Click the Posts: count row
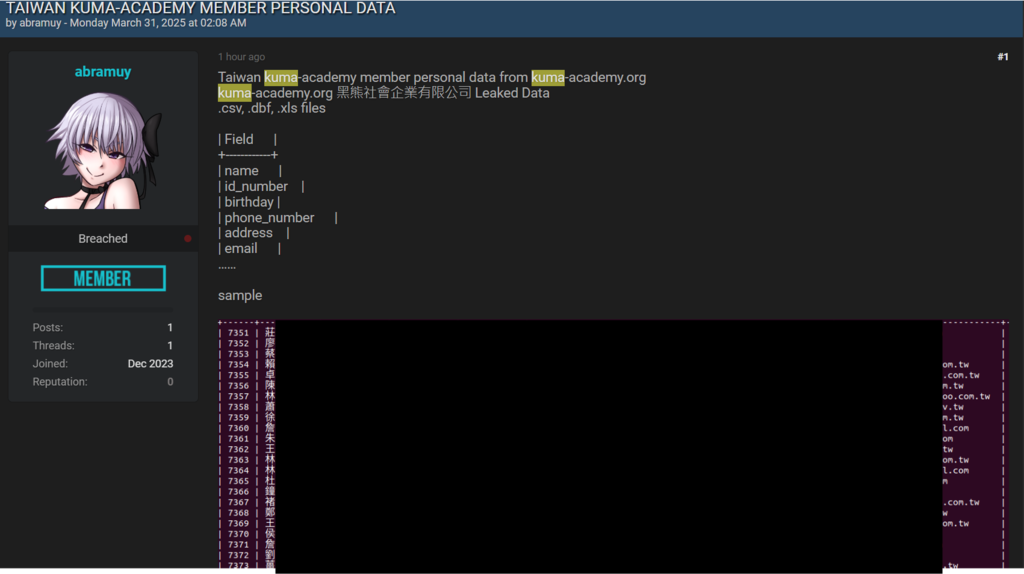Screen dimensions: 1024x574 pos(103,328)
